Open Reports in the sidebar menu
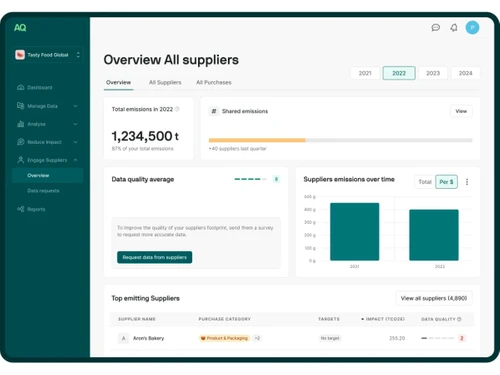The image size is (500, 375). (x=36, y=209)
